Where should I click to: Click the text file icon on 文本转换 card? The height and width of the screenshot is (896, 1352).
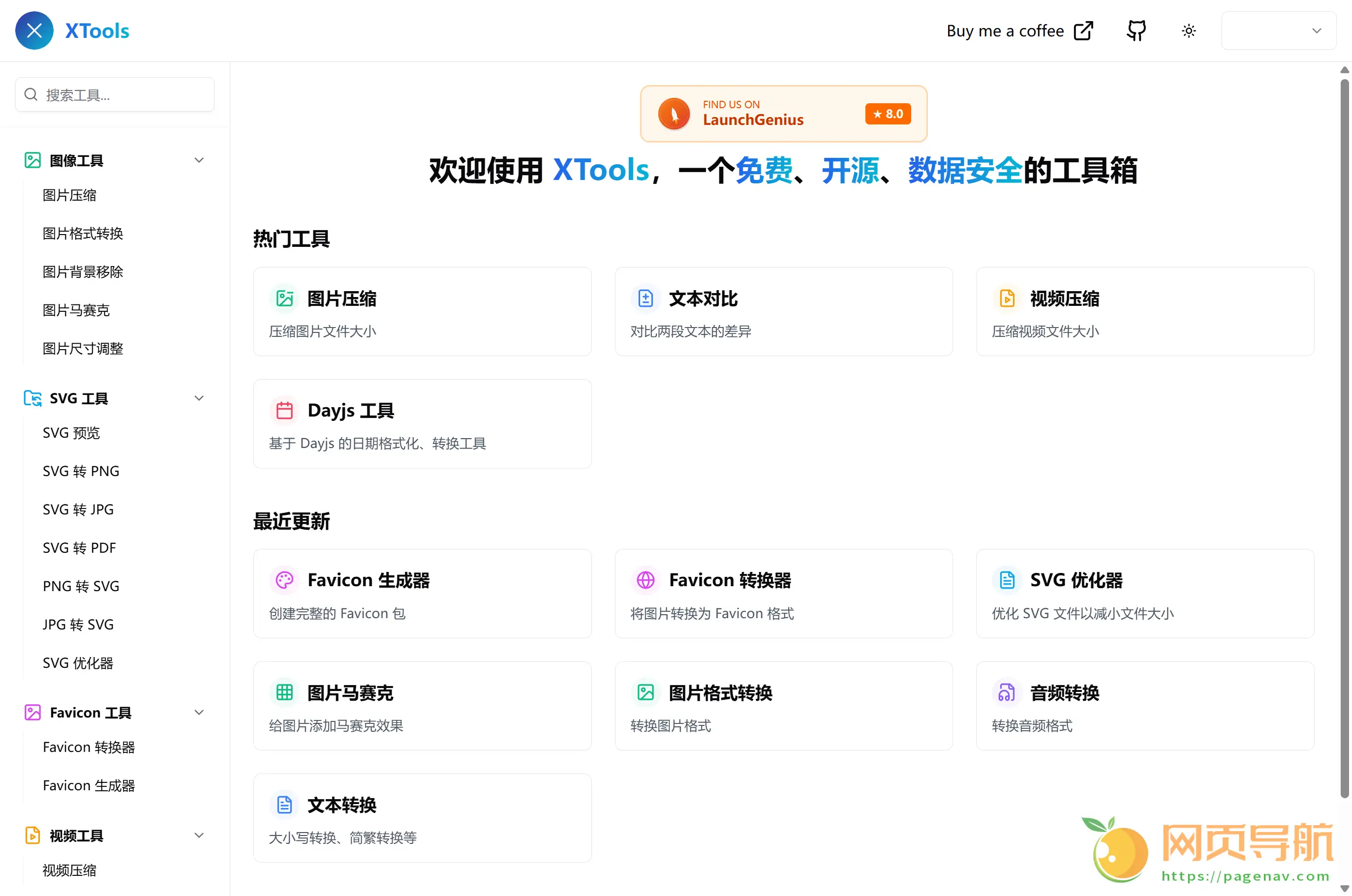pos(285,805)
